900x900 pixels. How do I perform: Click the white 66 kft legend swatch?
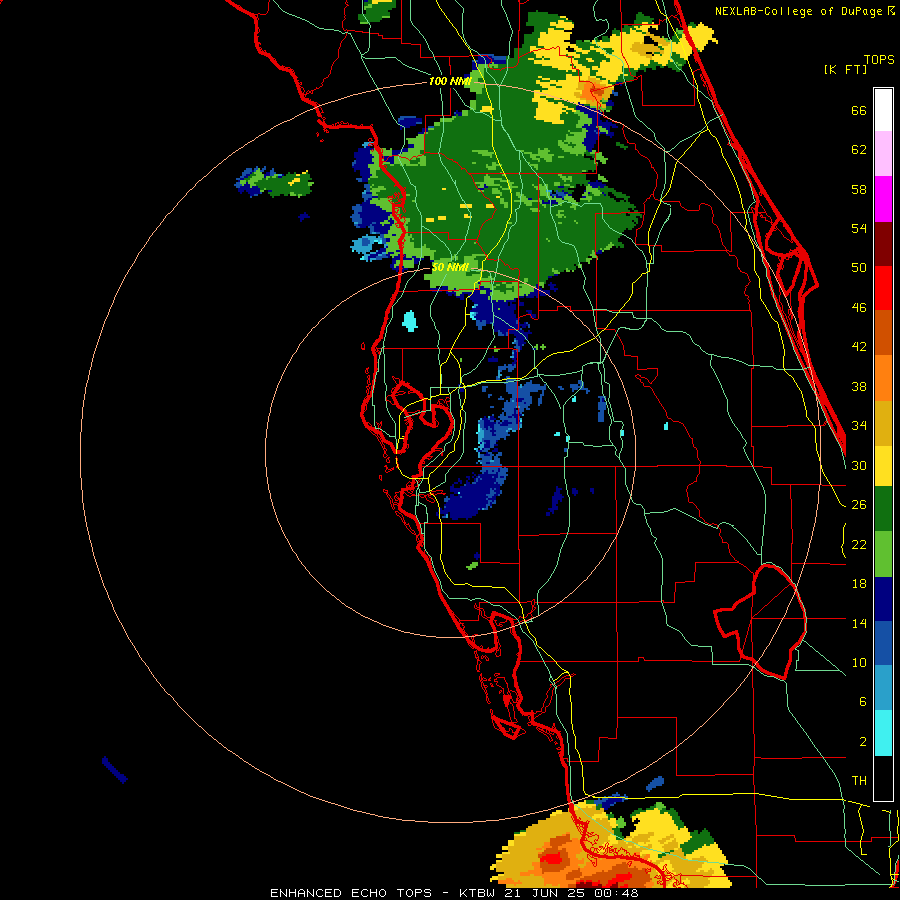point(883,110)
